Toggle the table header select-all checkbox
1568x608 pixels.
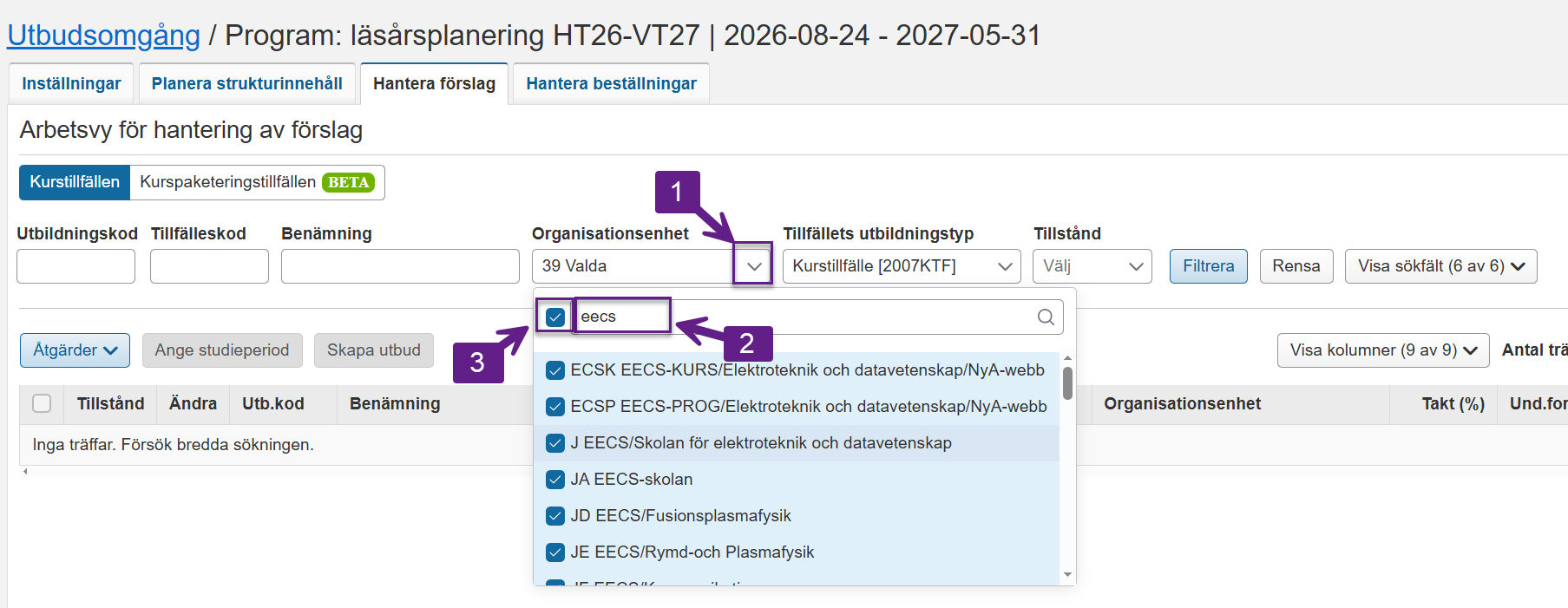[x=42, y=403]
